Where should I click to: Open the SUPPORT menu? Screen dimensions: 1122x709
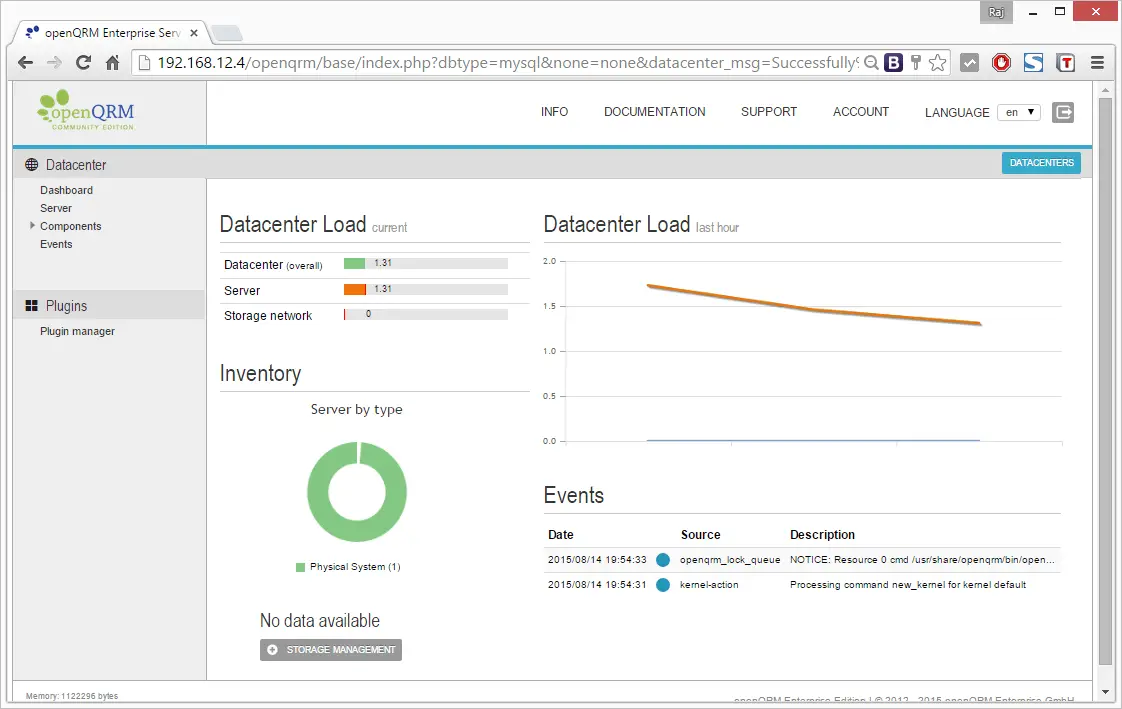tap(769, 112)
